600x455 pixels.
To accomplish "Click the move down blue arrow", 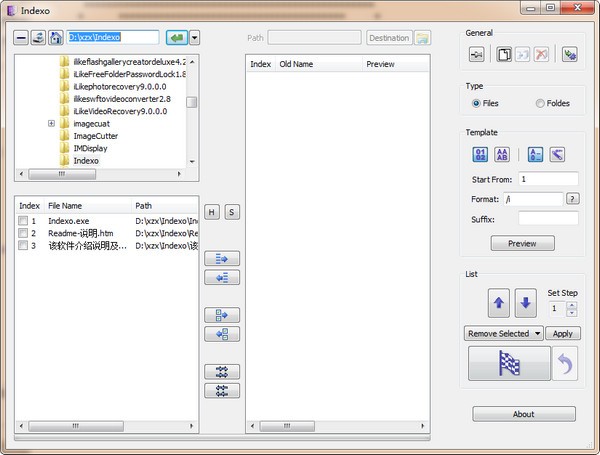I will point(526,302).
